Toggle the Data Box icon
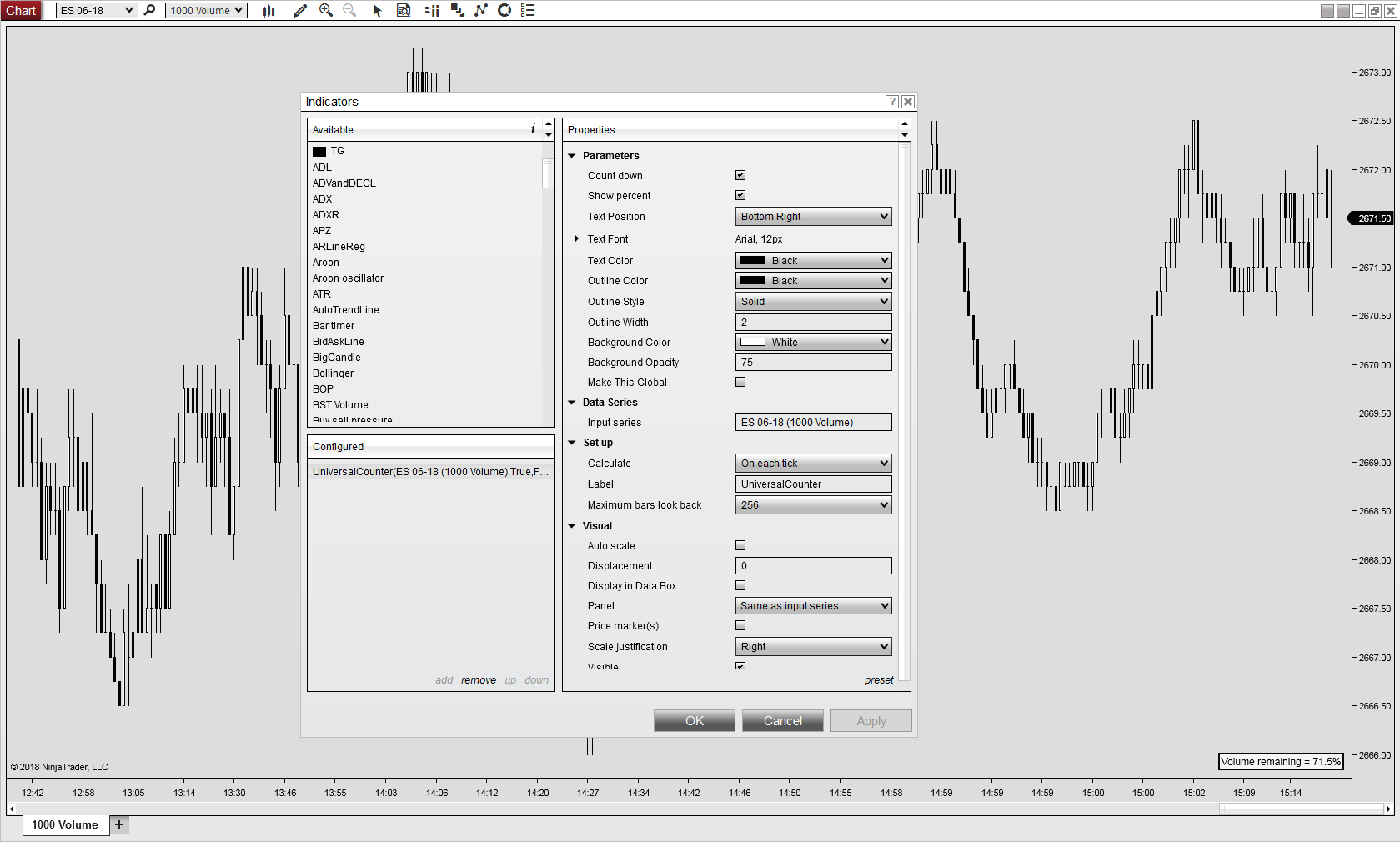Screen dimensions: 1400x842 click(404, 10)
